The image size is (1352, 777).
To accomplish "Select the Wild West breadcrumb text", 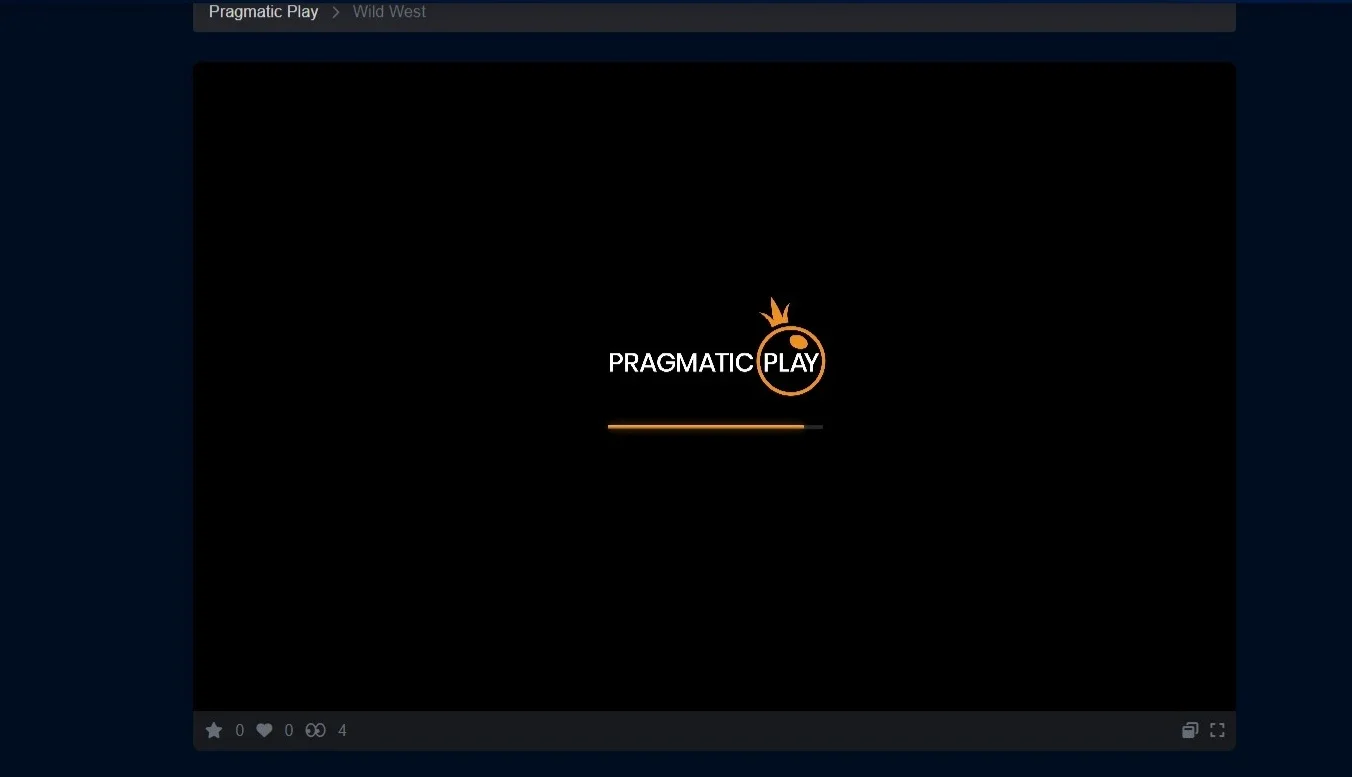I will tap(389, 12).
